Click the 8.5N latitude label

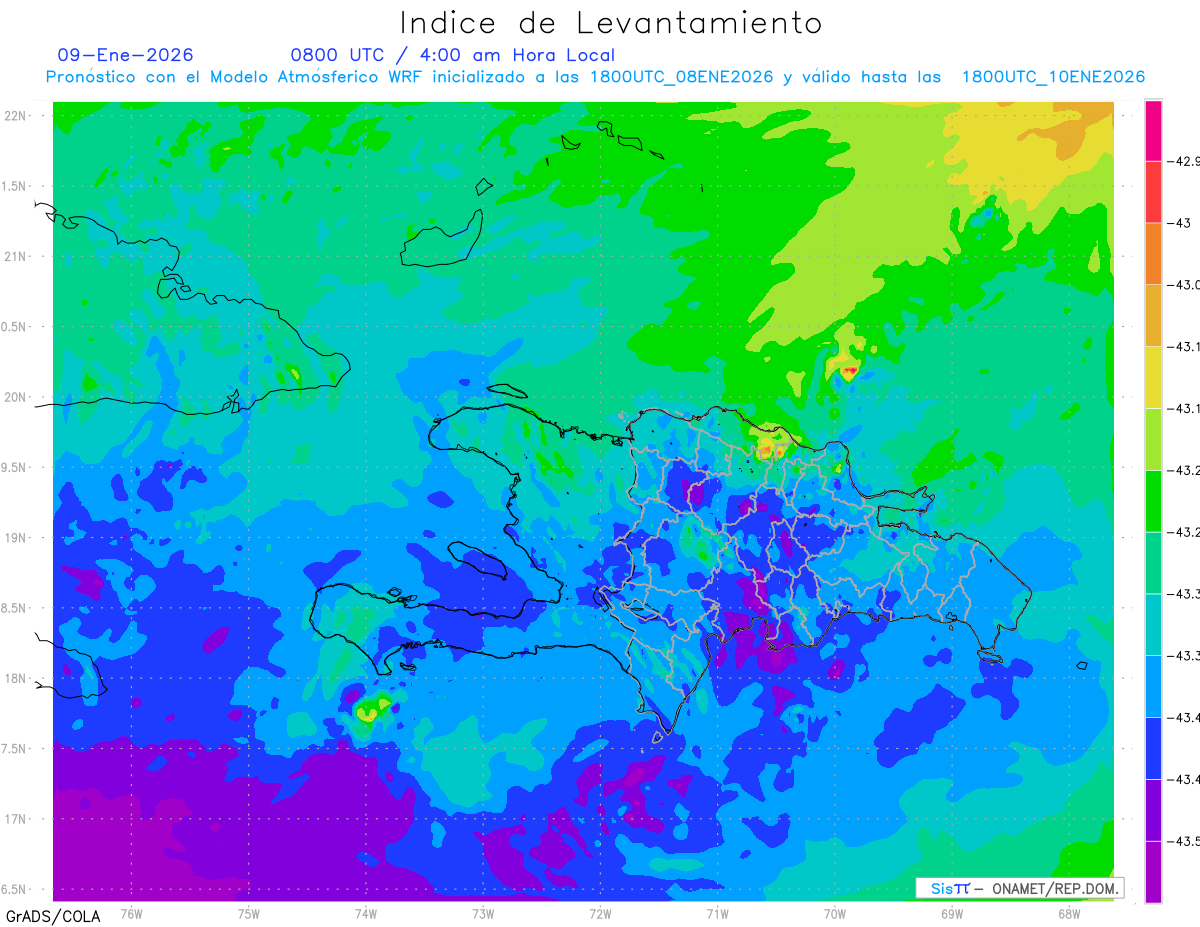click(15, 608)
